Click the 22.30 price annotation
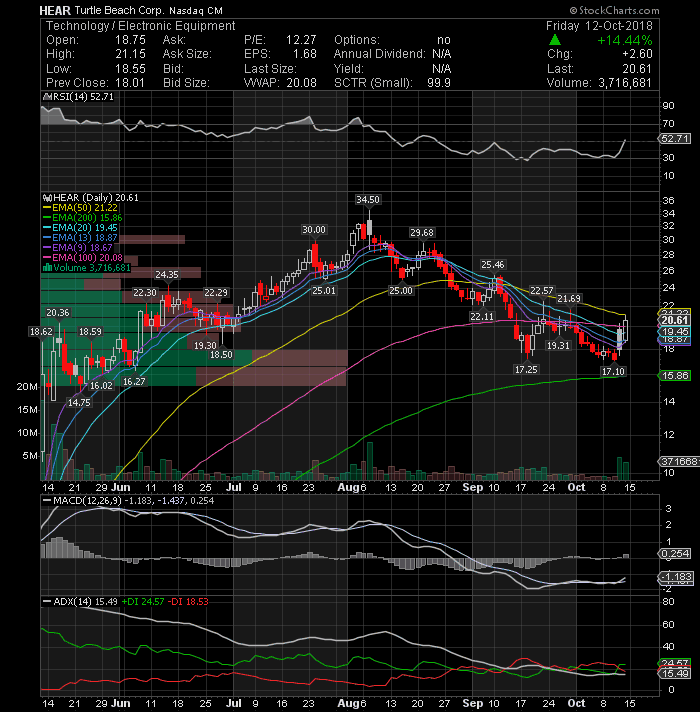 [145, 293]
